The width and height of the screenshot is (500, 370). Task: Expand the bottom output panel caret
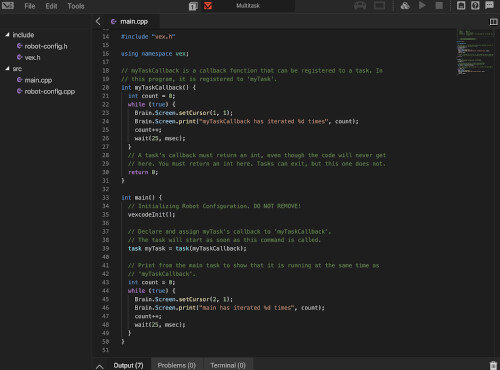coord(99,366)
